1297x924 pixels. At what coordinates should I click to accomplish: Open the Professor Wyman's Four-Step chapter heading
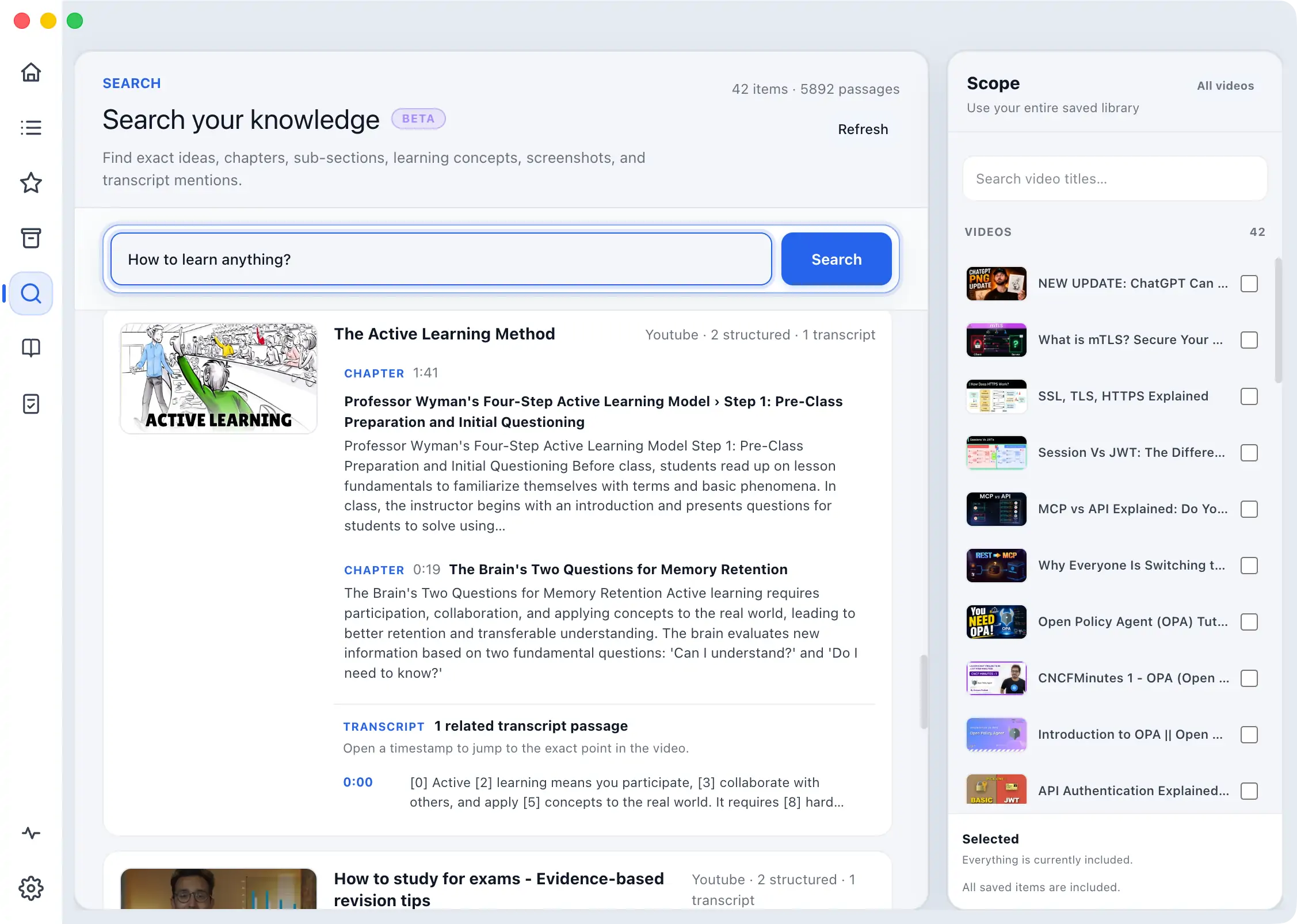click(x=593, y=412)
